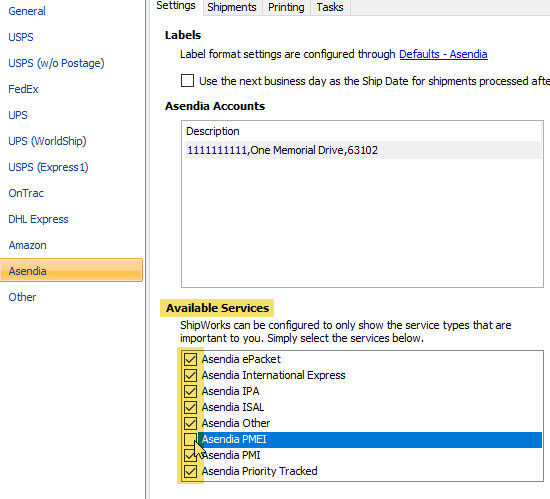Select USPS in the sidebar

(x=21, y=37)
